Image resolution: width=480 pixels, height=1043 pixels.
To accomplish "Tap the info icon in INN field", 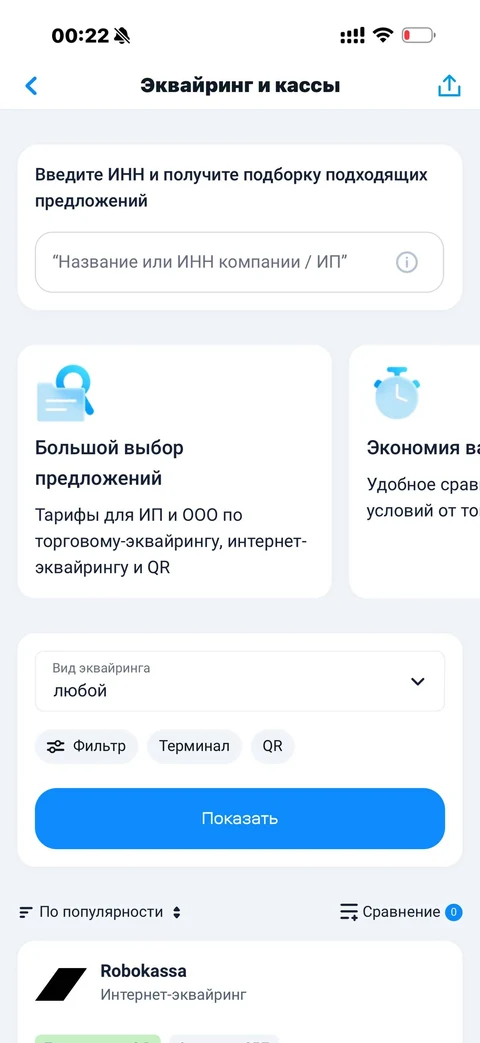I will pos(407,262).
